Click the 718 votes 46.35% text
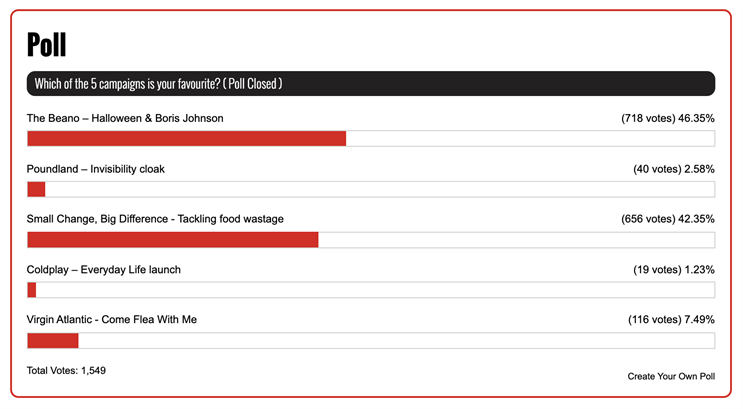Image resolution: width=743 pixels, height=409 pixels. (x=668, y=118)
